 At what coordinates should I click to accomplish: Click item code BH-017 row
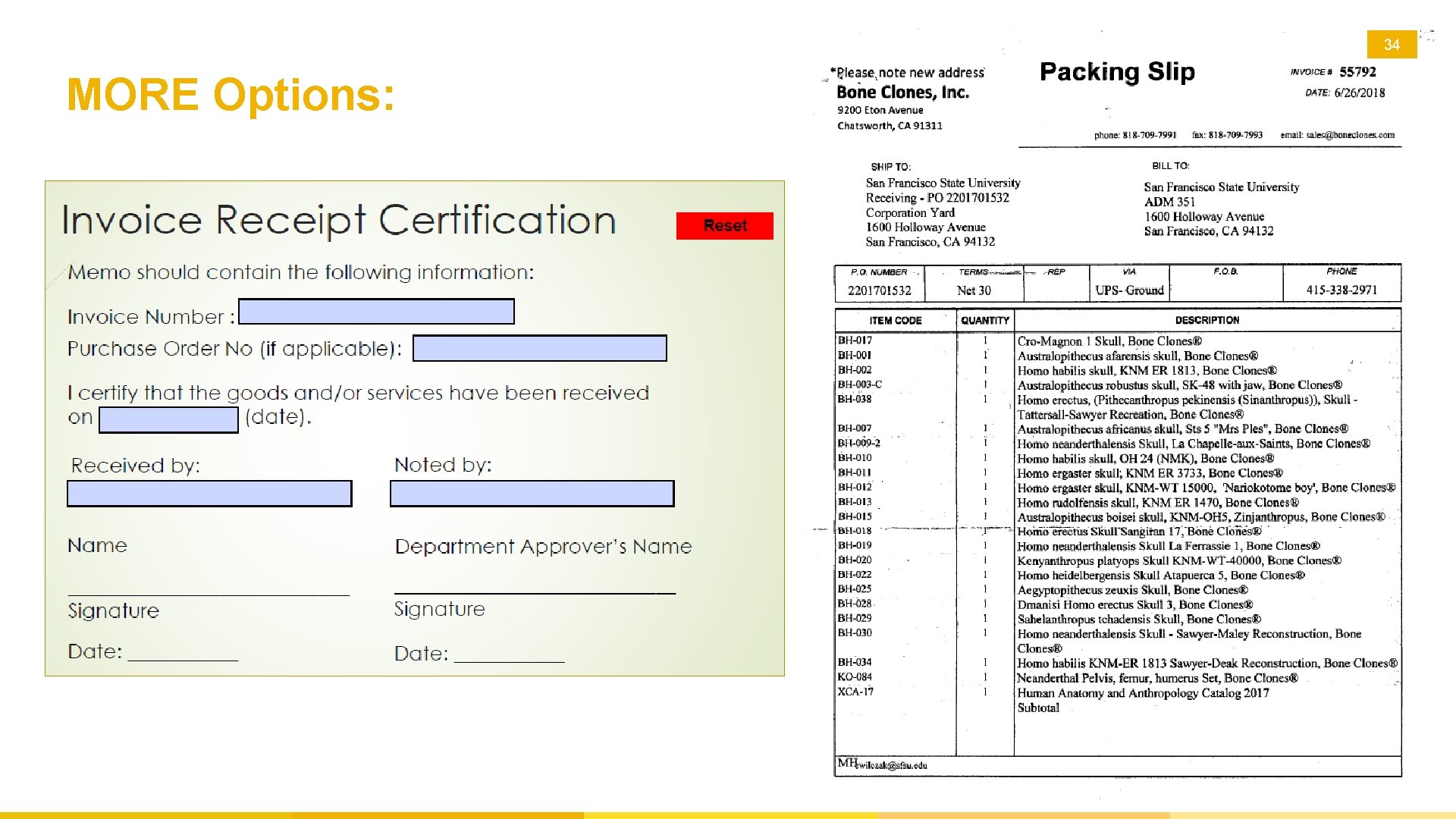(x=855, y=340)
